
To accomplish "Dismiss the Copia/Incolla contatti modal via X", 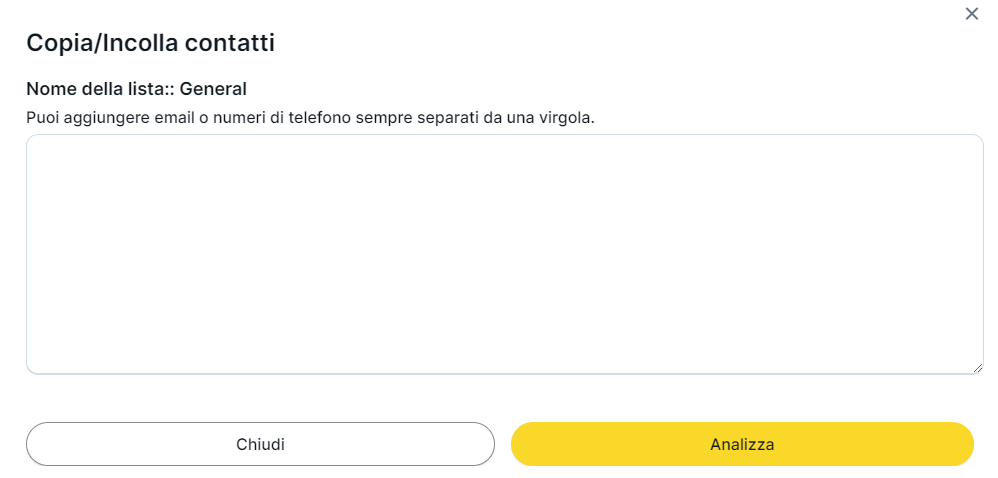I will click(x=971, y=14).
